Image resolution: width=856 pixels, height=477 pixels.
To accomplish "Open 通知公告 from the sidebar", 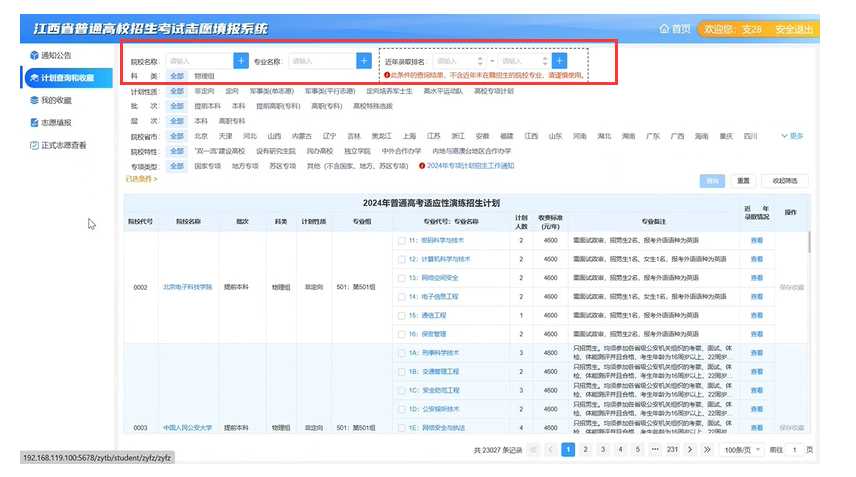I will (56, 55).
